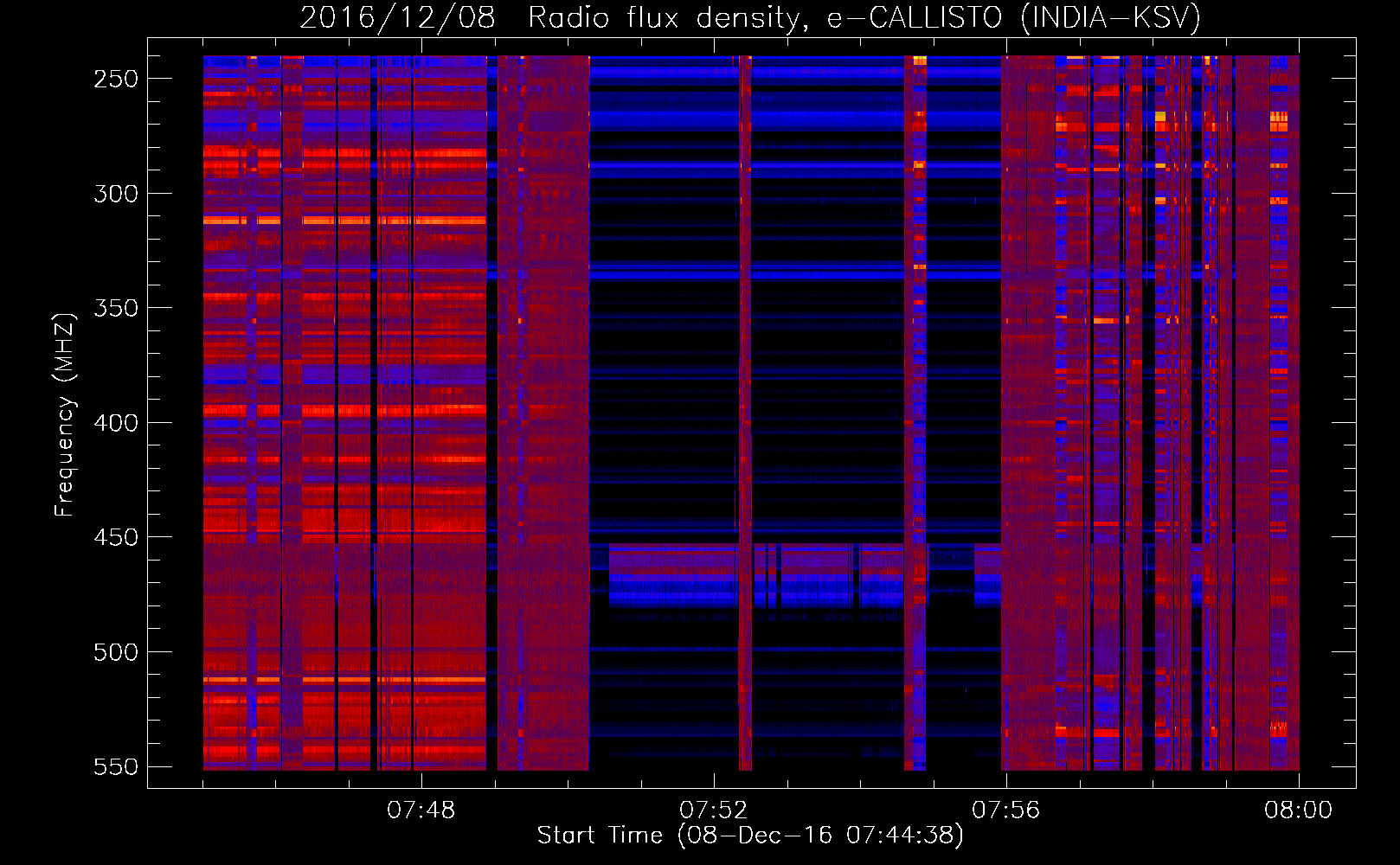This screenshot has height=865, width=1400.
Task: Click the 500 frequency tick label
Action: [116, 652]
